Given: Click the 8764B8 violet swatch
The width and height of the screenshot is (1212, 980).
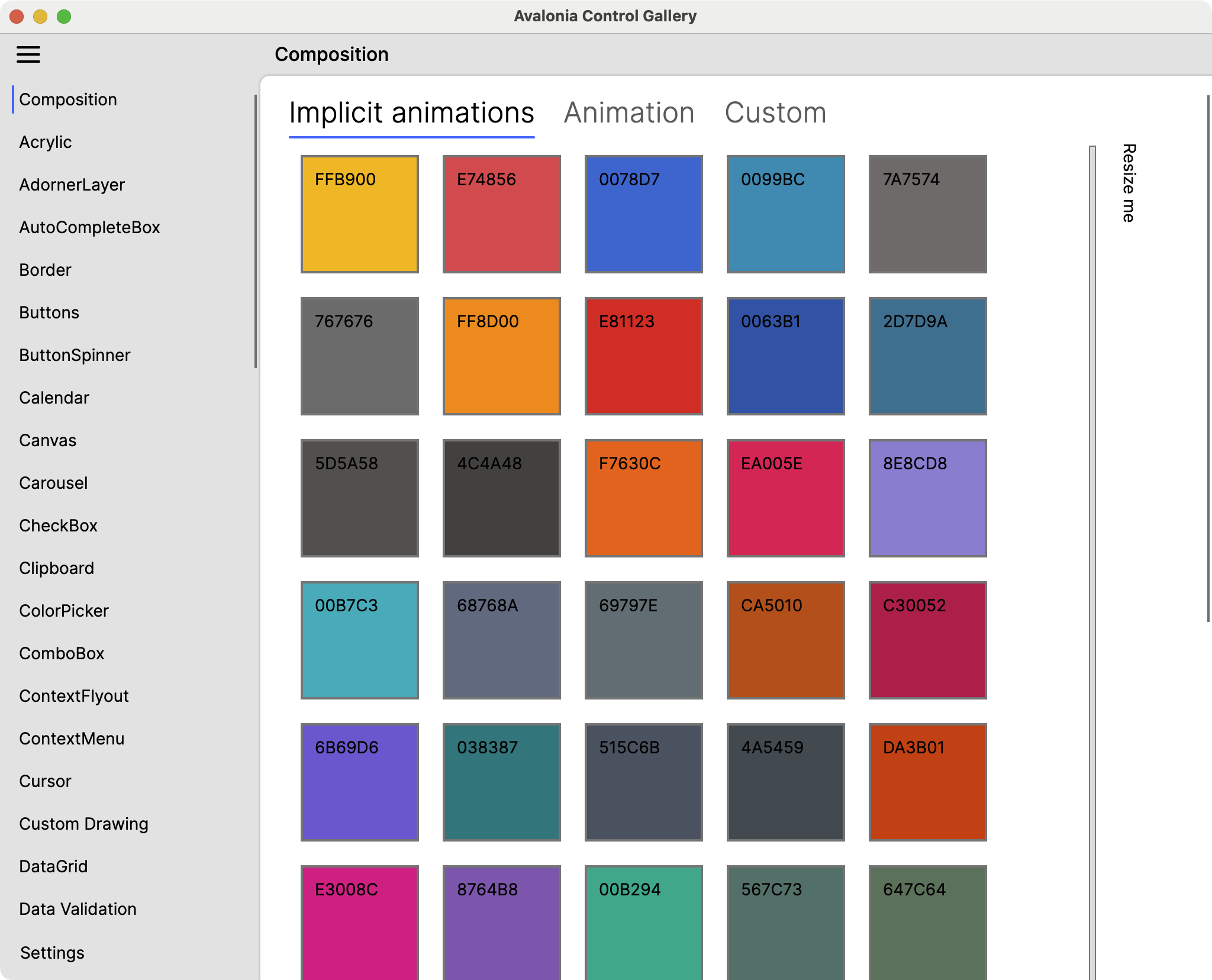Looking at the screenshot, I should [x=502, y=923].
